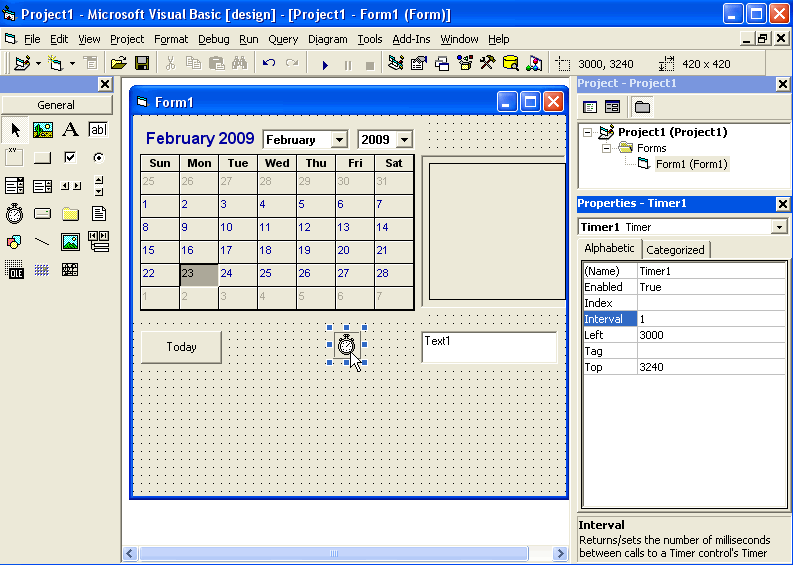
Task: Close the Toolbox panel
Action: pyautogui.click(x=105, y=84)
